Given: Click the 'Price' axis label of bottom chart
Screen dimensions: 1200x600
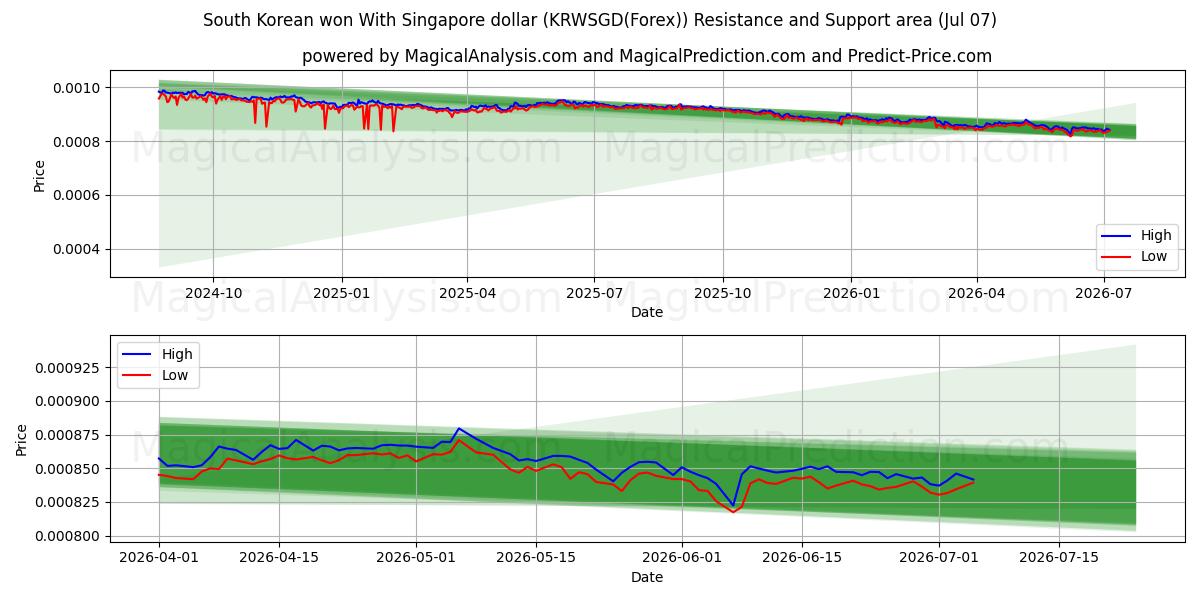Looking at the screenshot, I should tap(22, 438).
